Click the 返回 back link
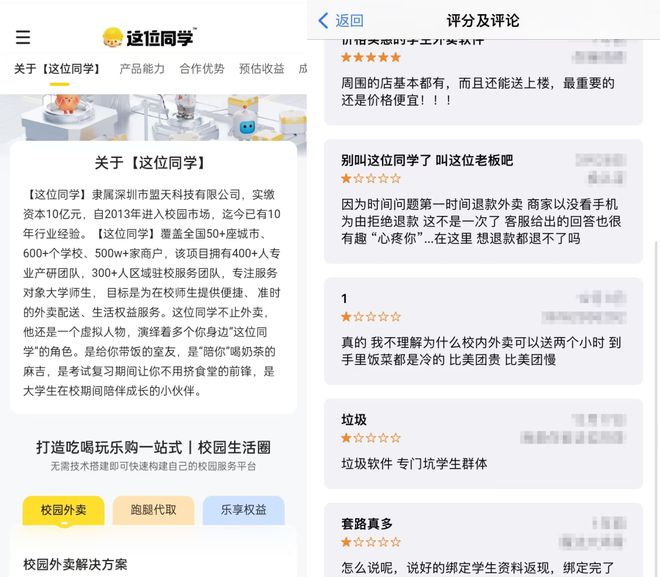The image size is (660, 577). pyautogui.click(x=349, y=20)
